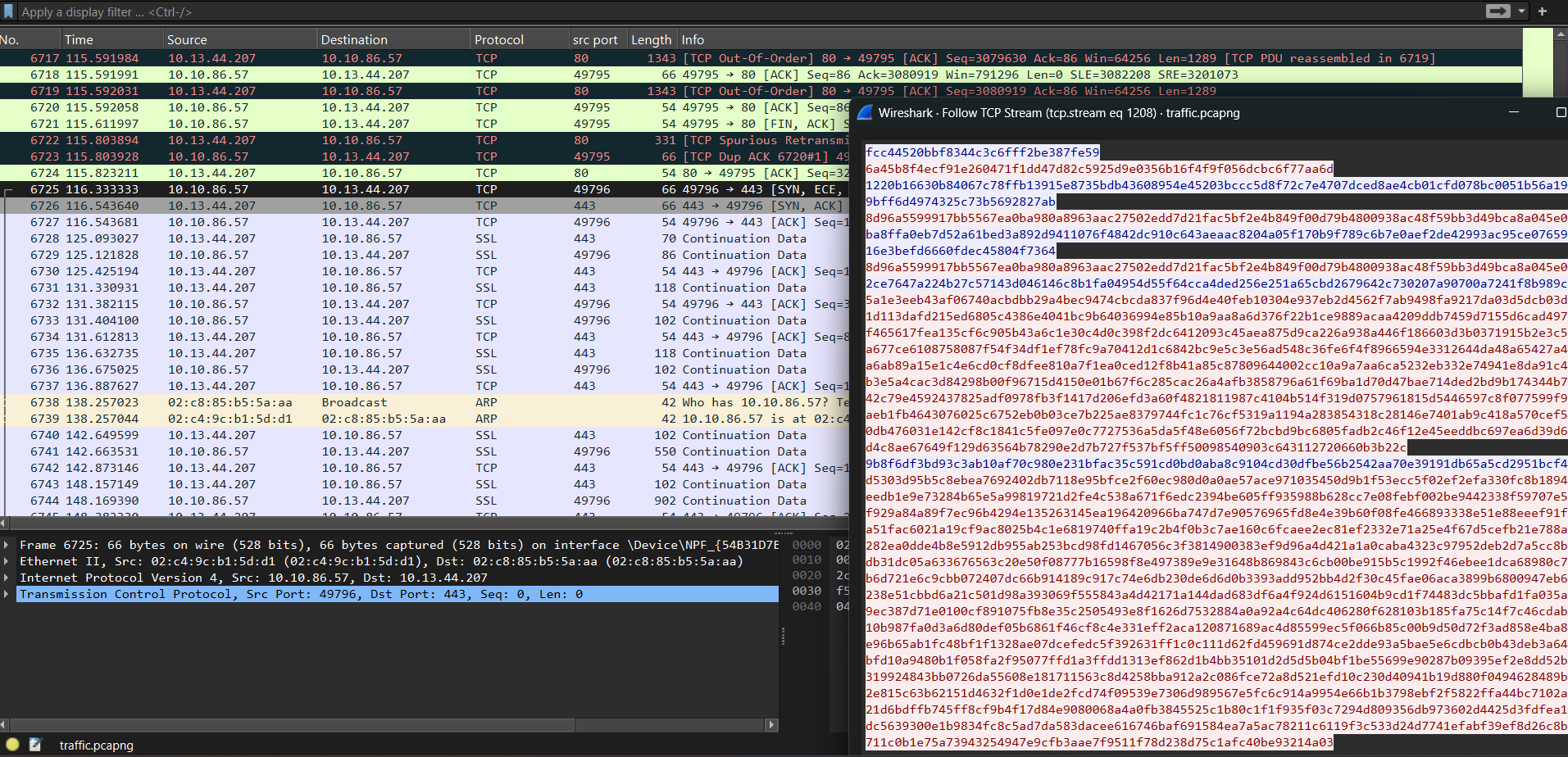Click the src port column header
Image resolution: width=1568 pixels, height=757 pixels.
(595, 39)
